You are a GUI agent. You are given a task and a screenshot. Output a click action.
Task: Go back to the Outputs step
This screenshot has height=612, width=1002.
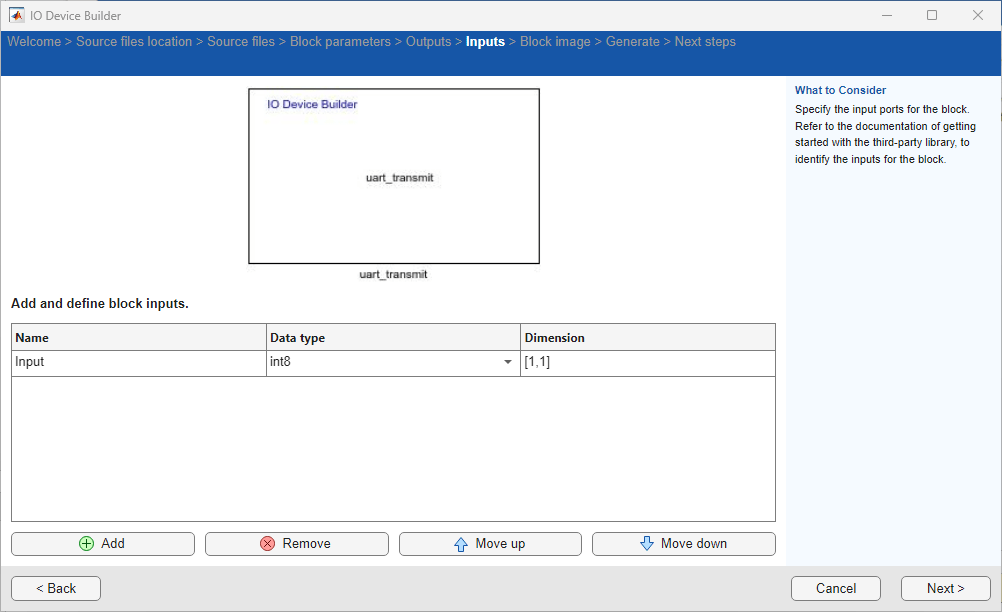429,41
